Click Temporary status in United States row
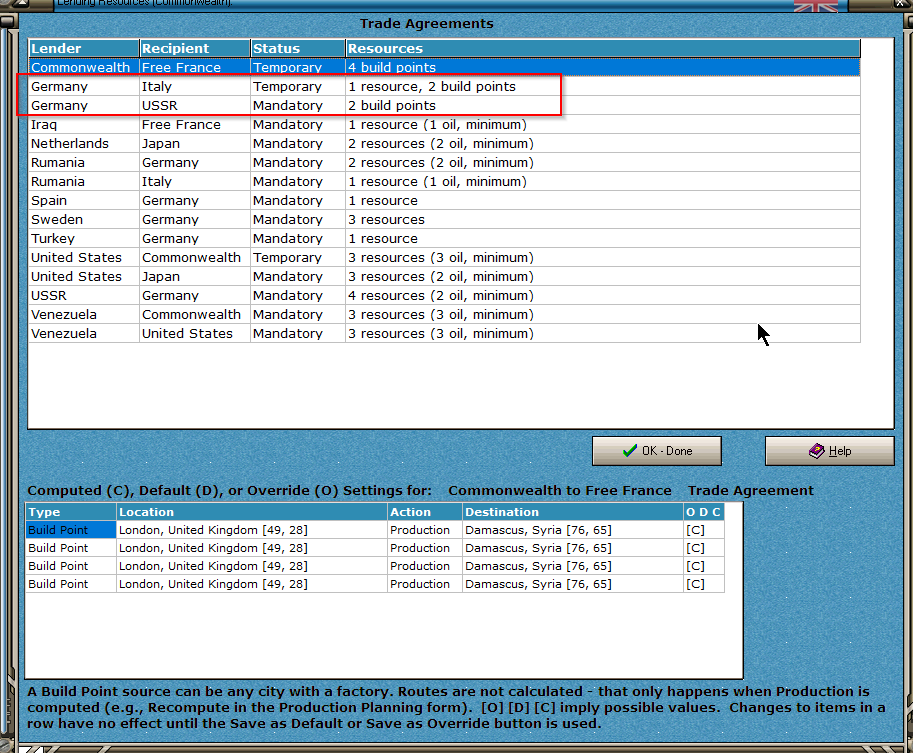913x753 pixels. (298, 258)
